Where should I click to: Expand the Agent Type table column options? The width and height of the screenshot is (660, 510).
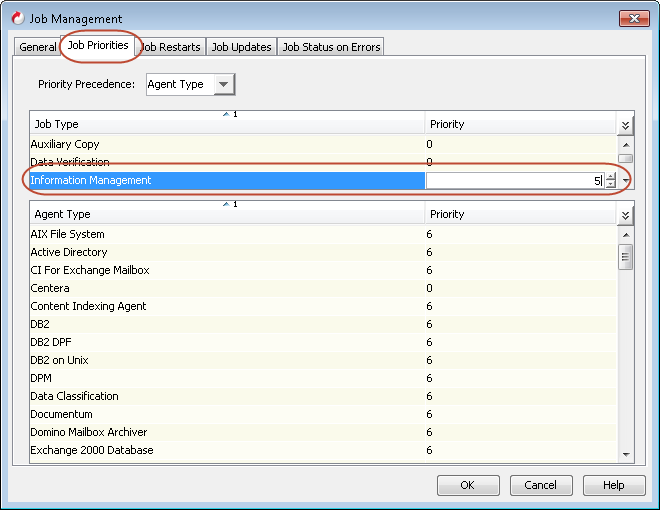pyautogui.click(x=626, y=215)
